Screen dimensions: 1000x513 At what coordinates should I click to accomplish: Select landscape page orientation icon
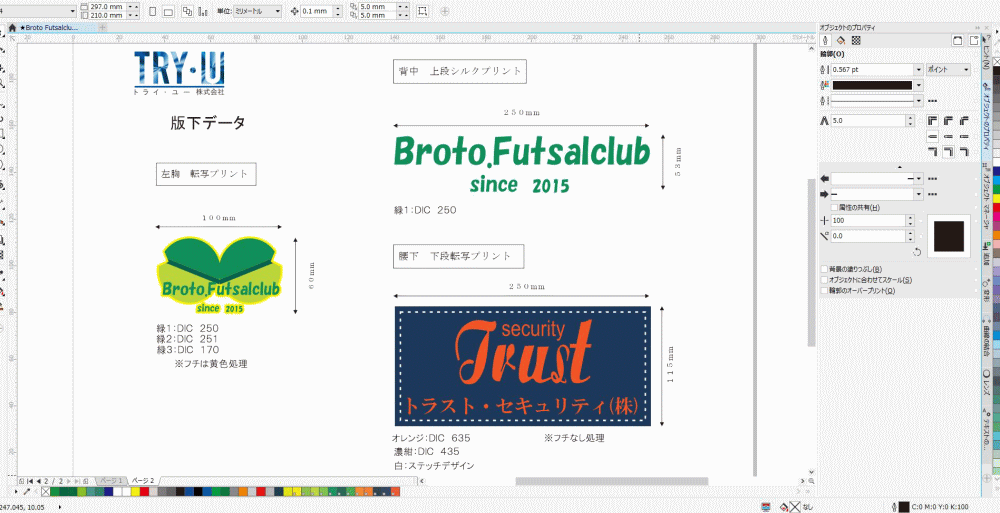point(168,11)
